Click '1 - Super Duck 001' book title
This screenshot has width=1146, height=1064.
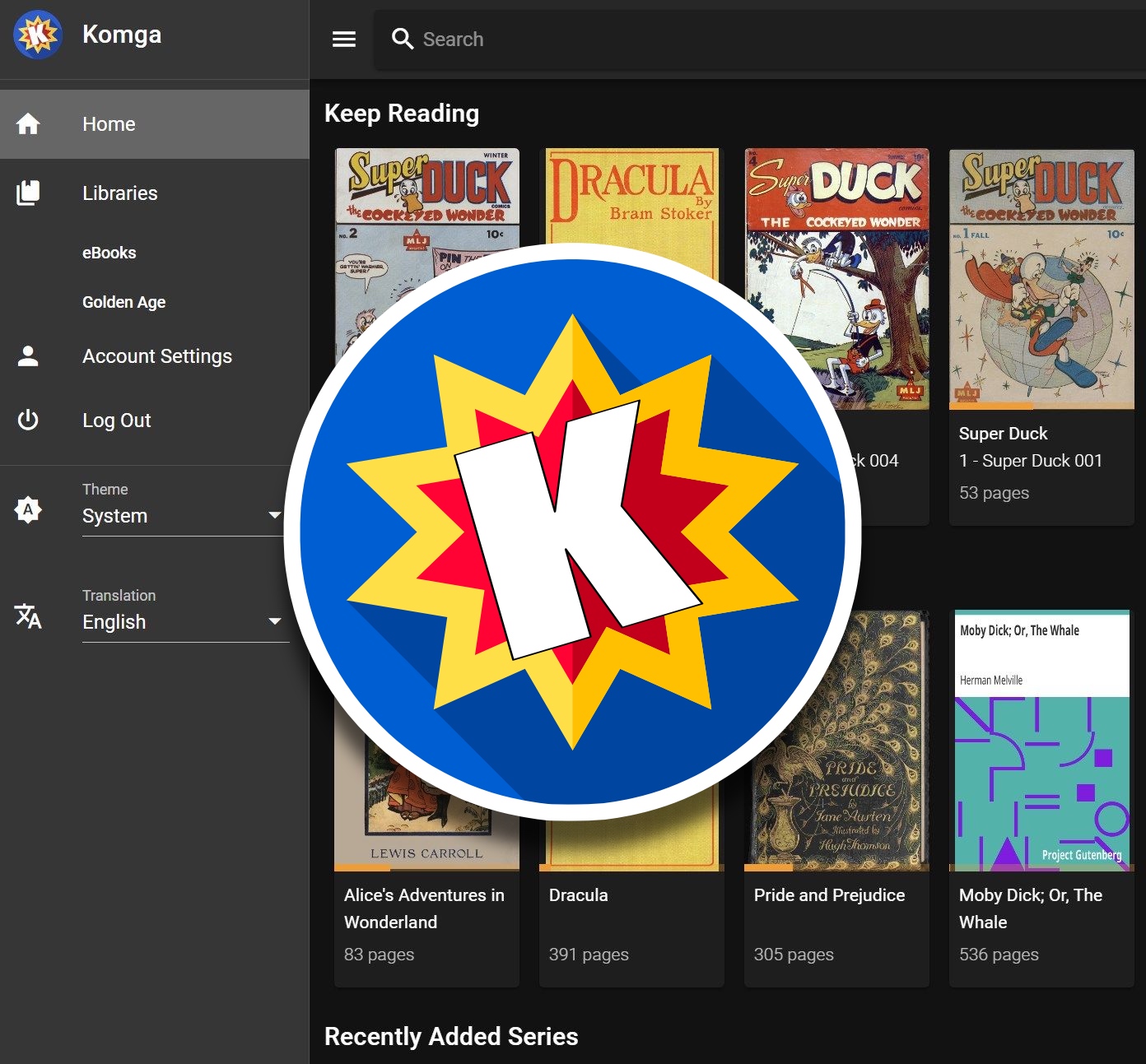tap(1030, 461)
